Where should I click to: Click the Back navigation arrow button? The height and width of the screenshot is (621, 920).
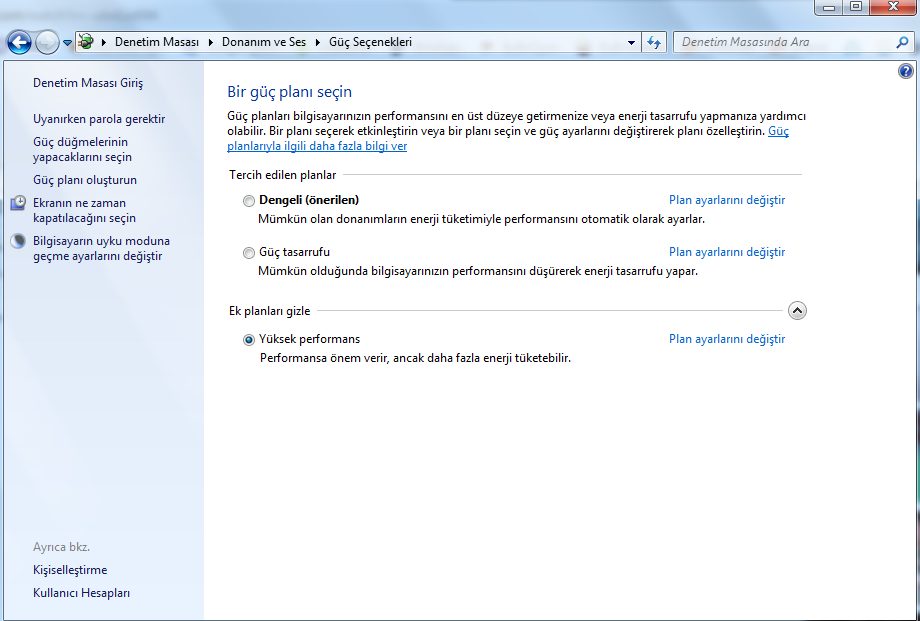coord(19,42)
